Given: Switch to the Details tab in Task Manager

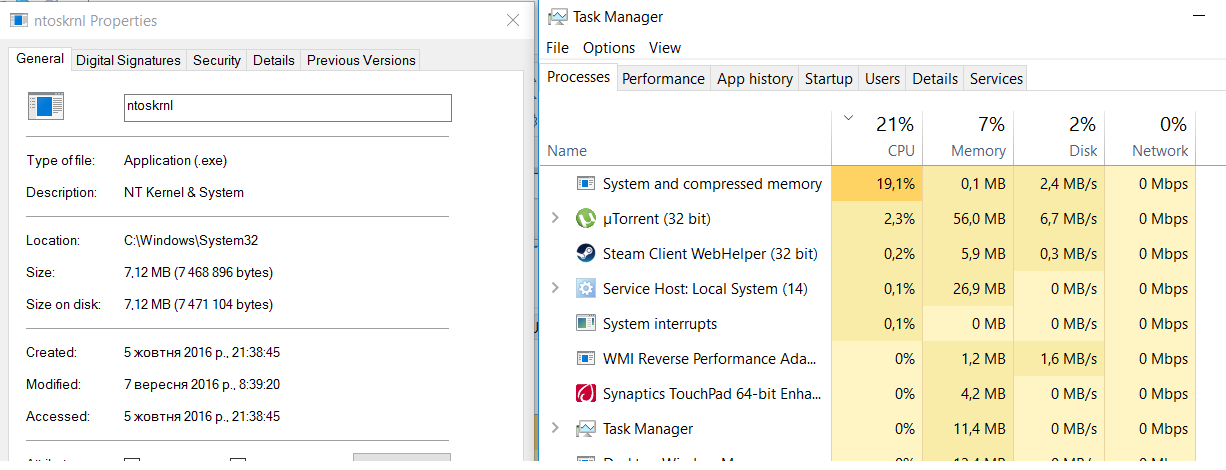Looking at the screenshot, I should pos(935,78).
